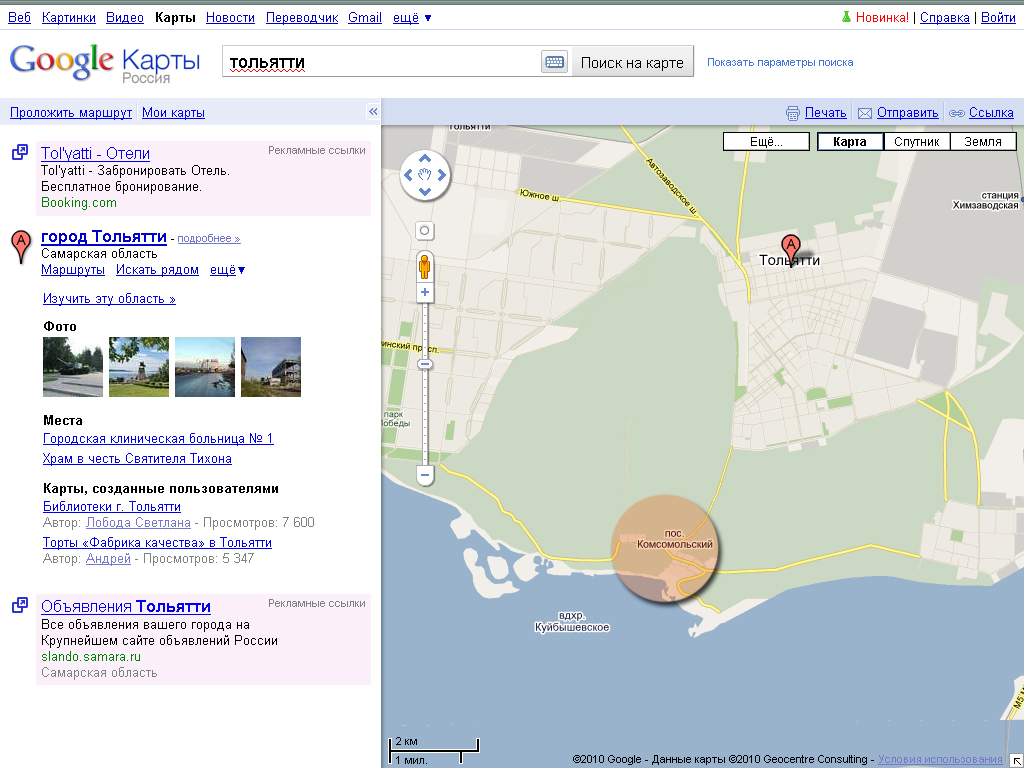Click the Искать рядом link

tap(157, 270)
